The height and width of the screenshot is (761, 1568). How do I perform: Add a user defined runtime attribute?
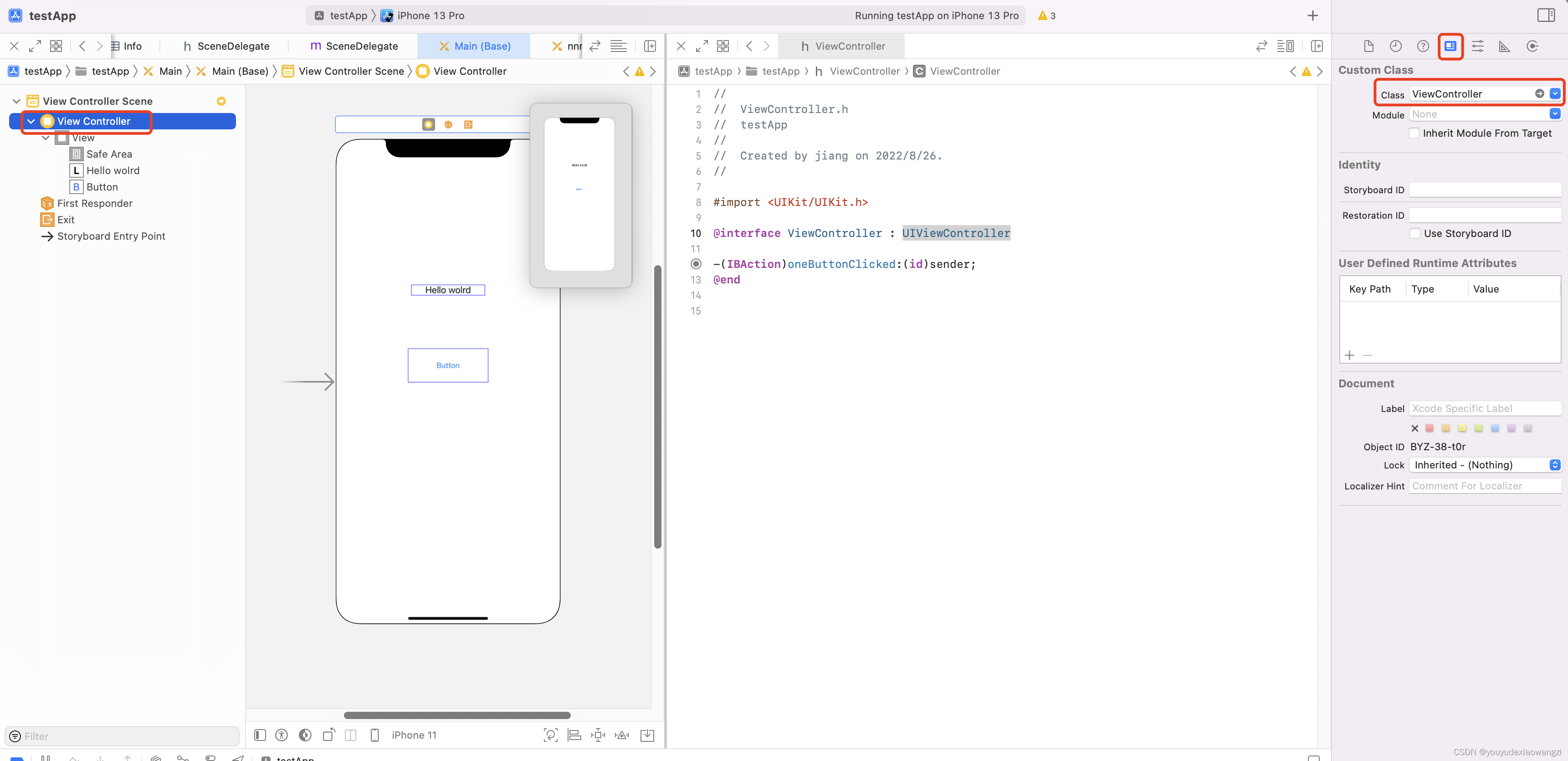pos(1349,355)
